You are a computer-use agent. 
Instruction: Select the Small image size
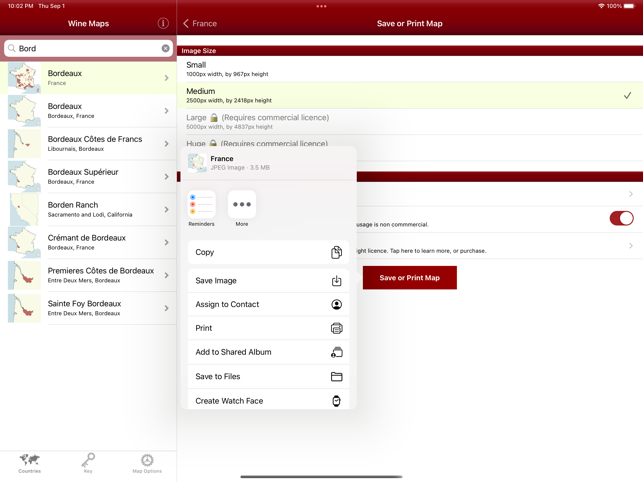(409, 69)
